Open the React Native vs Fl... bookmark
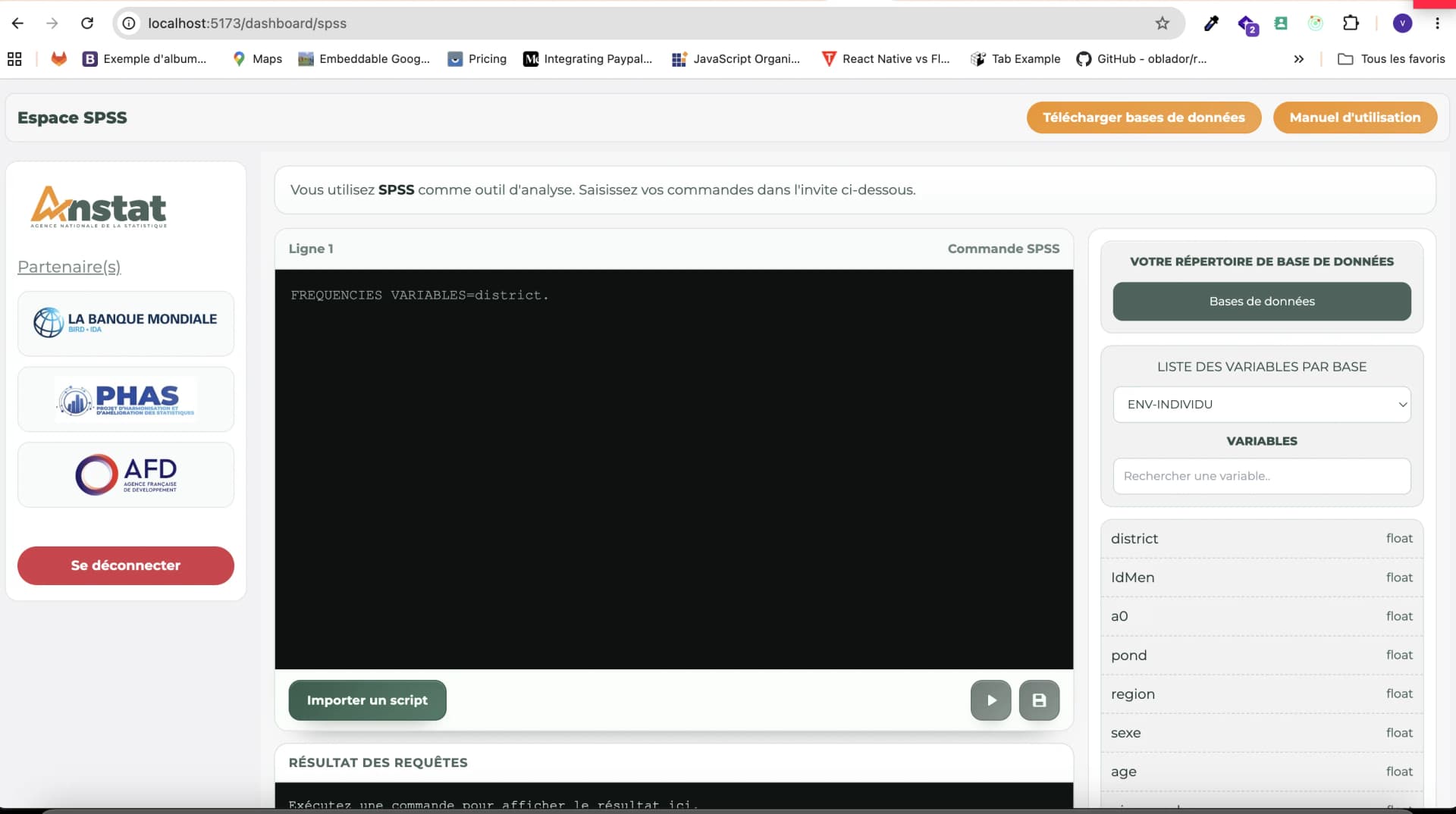 886,59
